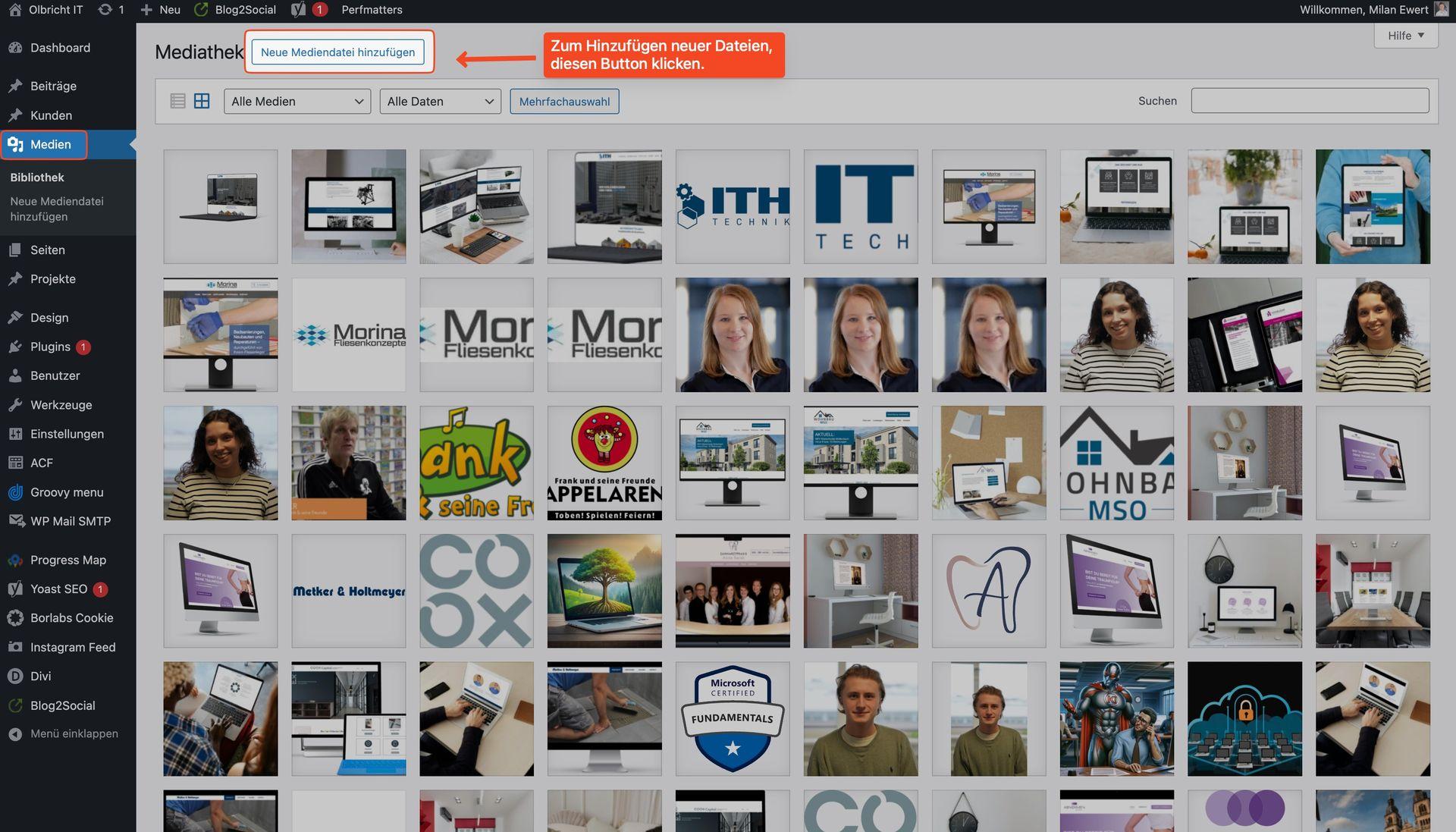Click the Yoast icon in admin bar
The width and height of the screenshot is (1456, 832).
pos(298,10)
